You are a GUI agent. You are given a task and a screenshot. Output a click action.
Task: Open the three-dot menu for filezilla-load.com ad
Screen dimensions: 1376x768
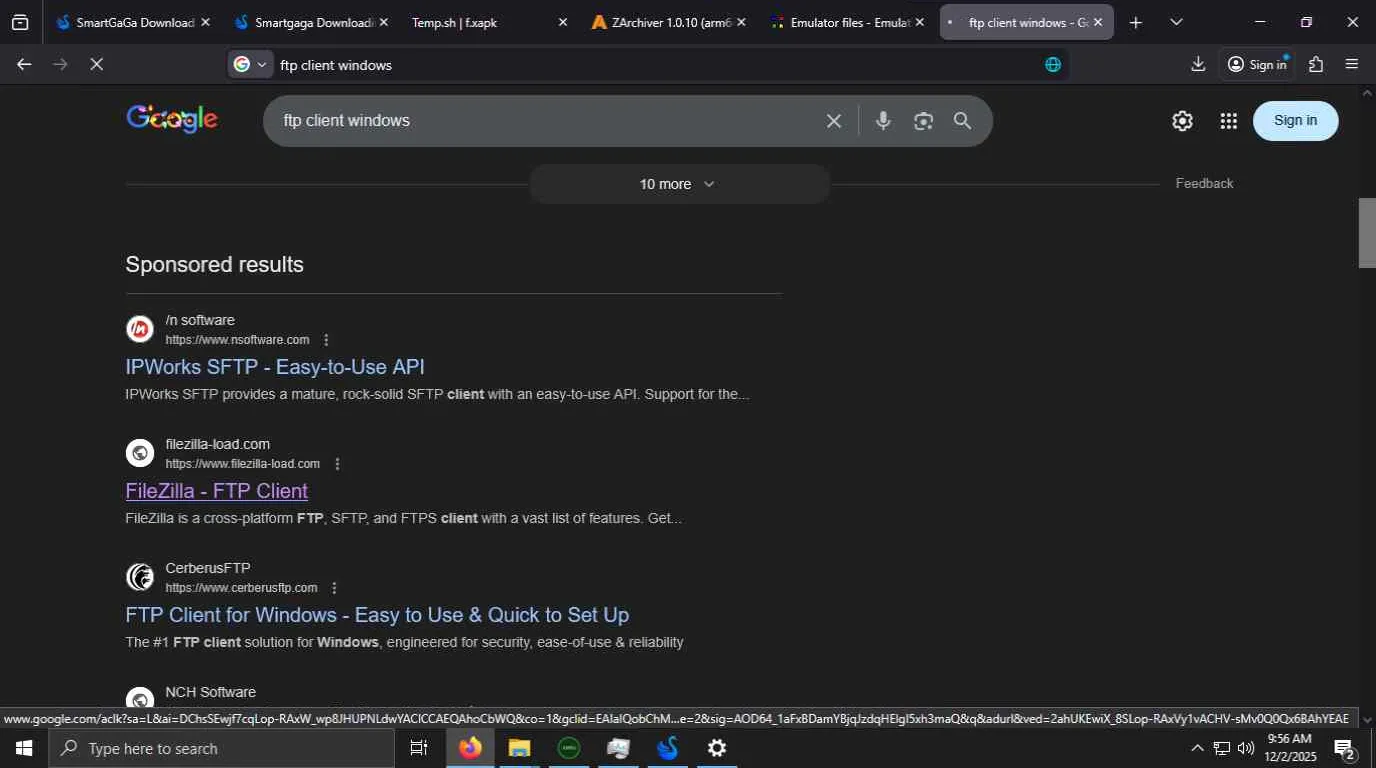point(337,464)
